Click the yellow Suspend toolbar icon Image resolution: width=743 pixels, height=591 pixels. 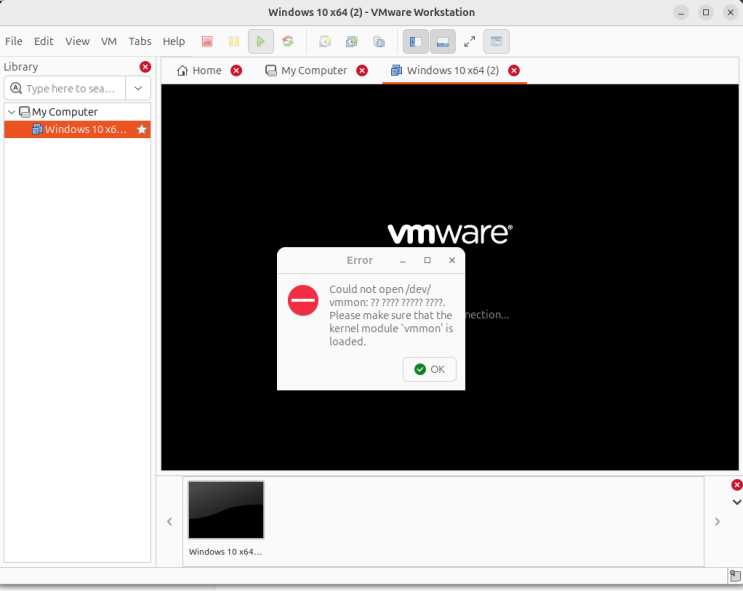[x=234, y=42]
